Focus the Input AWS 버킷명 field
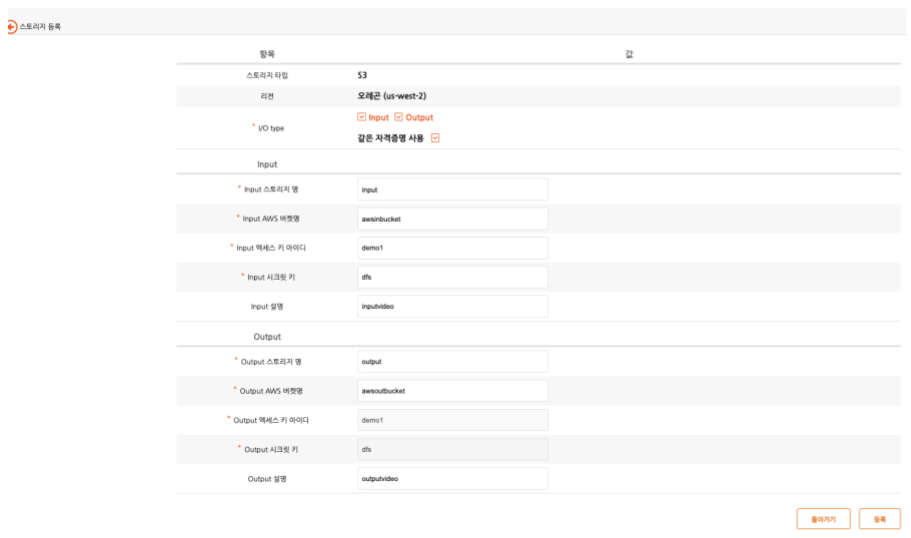911x538 pixels. pyautogui.click(x=452, y=218)
